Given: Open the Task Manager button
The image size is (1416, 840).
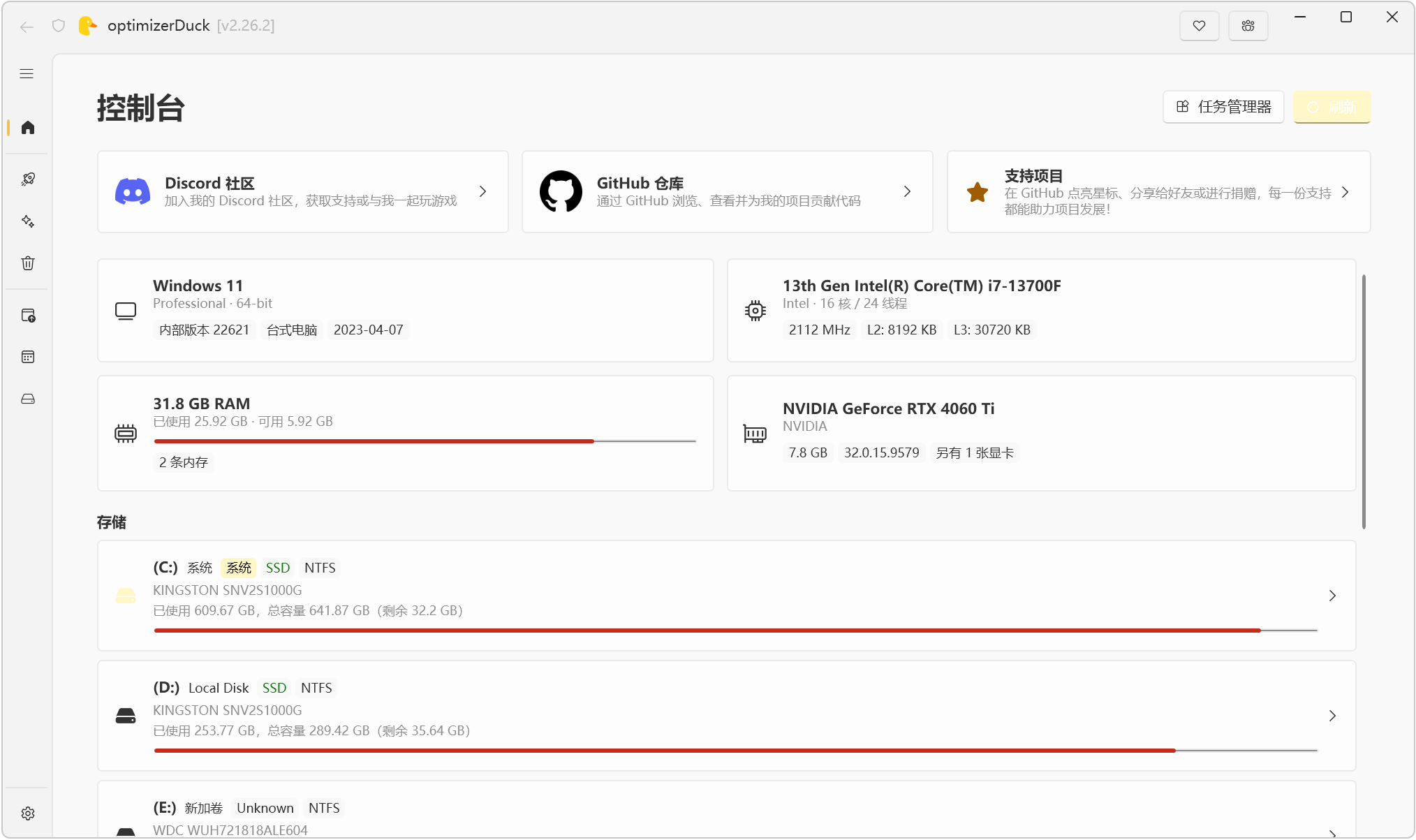Looking at the screenshot, I should pyautogui.click(x=1223, y=107).
